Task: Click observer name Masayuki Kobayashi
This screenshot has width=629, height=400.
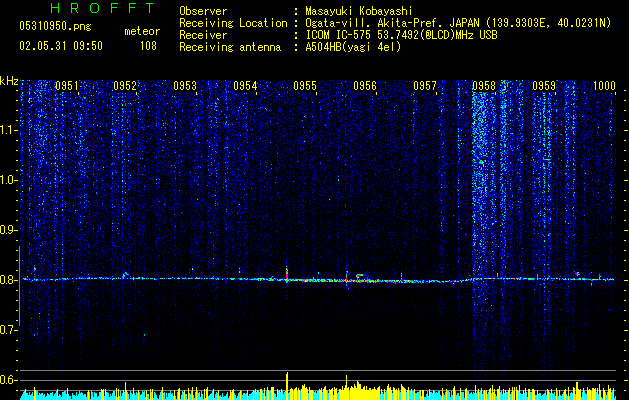Action: (x=359, y=11)
